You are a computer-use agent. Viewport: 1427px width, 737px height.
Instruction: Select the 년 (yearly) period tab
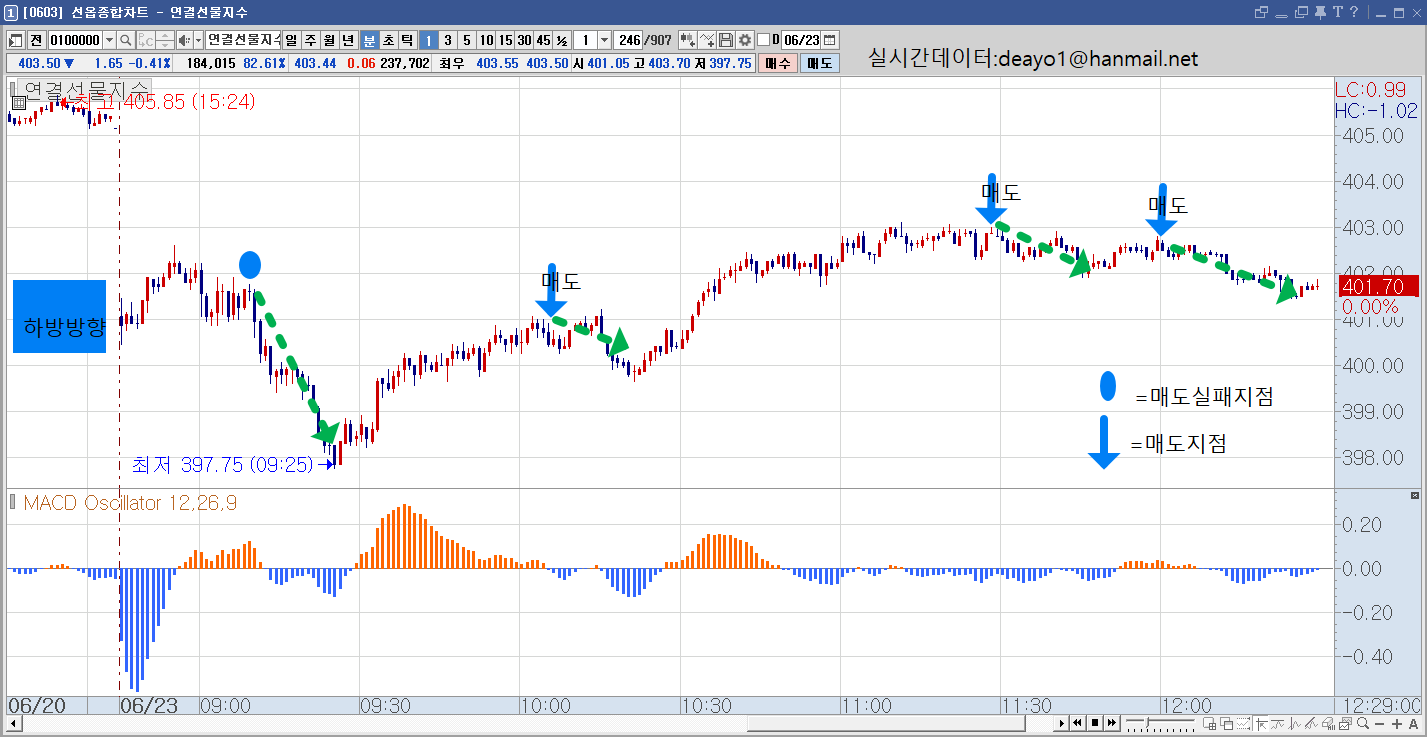[348, 40]
